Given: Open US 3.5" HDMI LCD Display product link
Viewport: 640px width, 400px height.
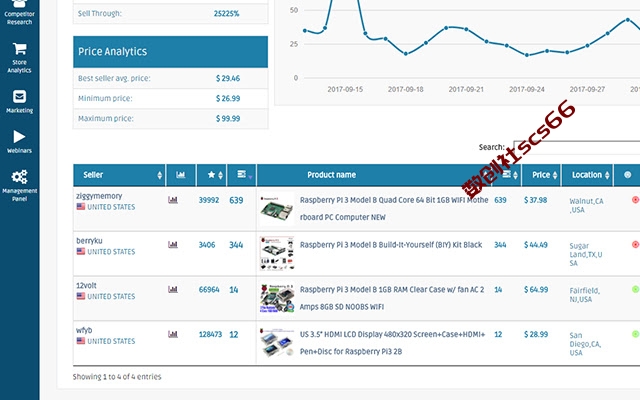Looking at the screenshot, I should [x=392, y=343].
